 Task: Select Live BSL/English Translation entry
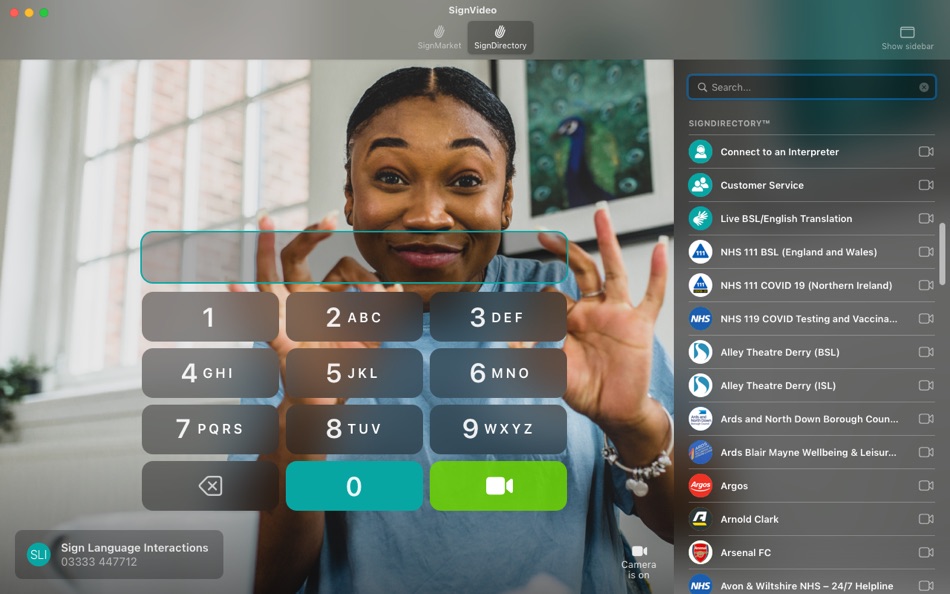point(811,218)
